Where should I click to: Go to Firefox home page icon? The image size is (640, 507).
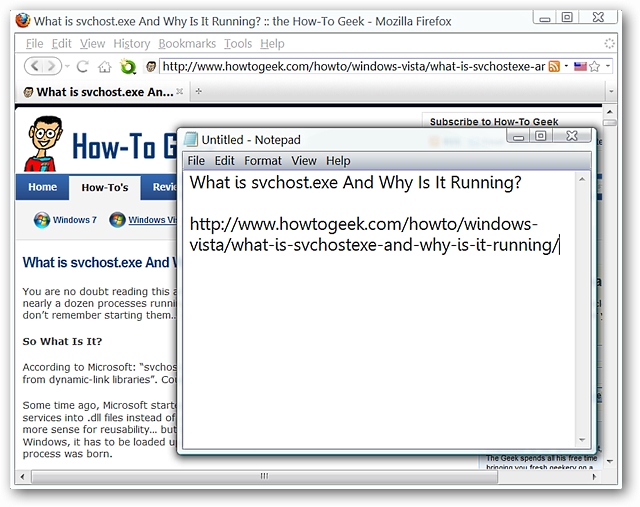click(x=104, y=66)
